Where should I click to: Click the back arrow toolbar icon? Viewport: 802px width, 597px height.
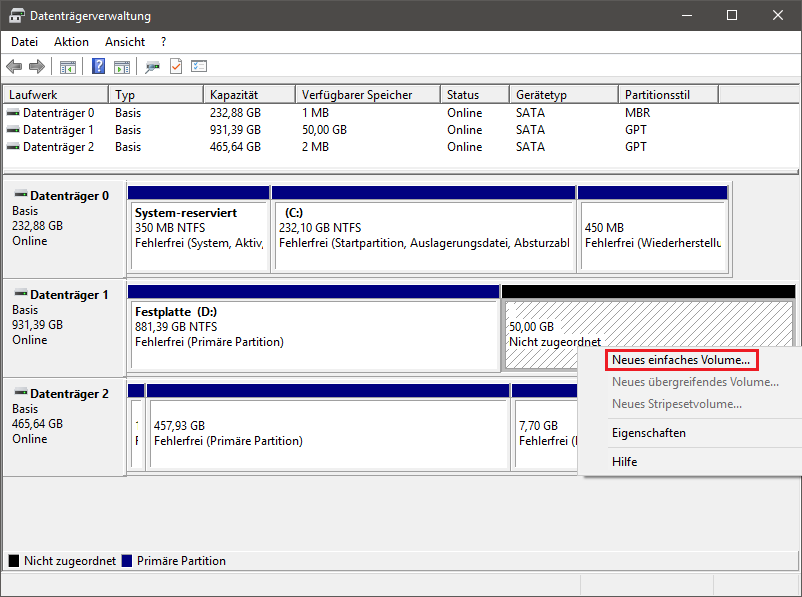pyautogui.click(x=14, y=67)
